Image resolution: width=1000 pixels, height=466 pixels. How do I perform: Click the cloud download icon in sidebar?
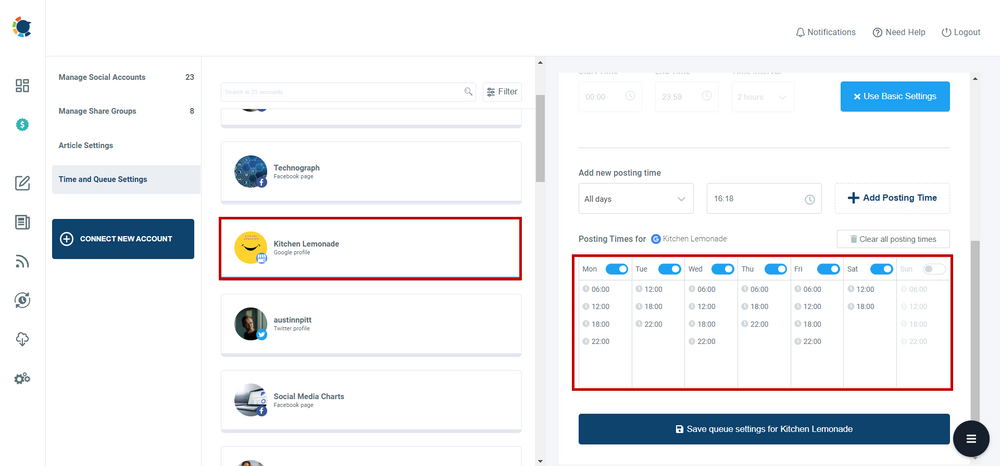click(x=22, y=340)
